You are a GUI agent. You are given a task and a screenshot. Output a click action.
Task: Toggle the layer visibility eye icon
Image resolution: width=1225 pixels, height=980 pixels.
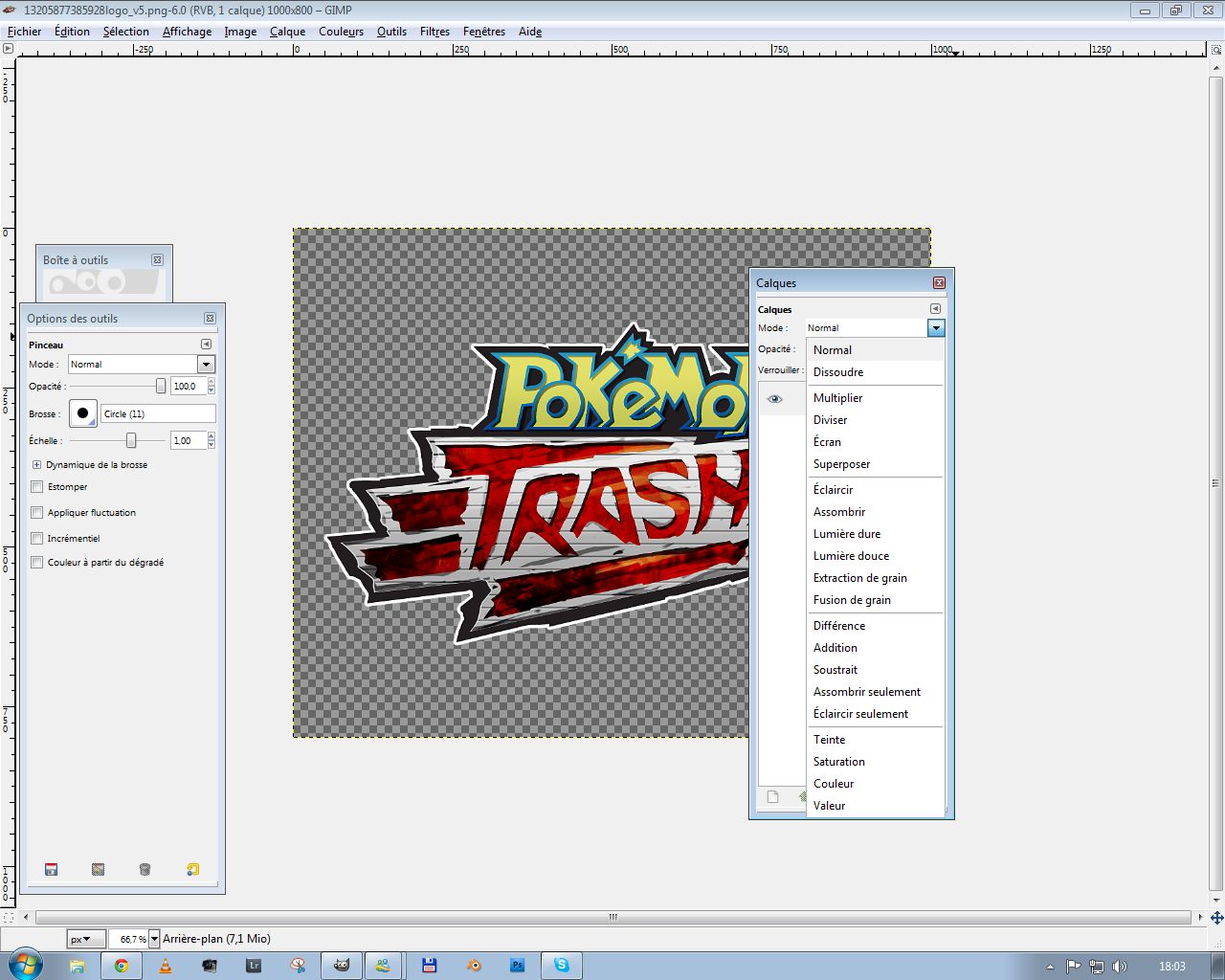click(x=775, y=399)
